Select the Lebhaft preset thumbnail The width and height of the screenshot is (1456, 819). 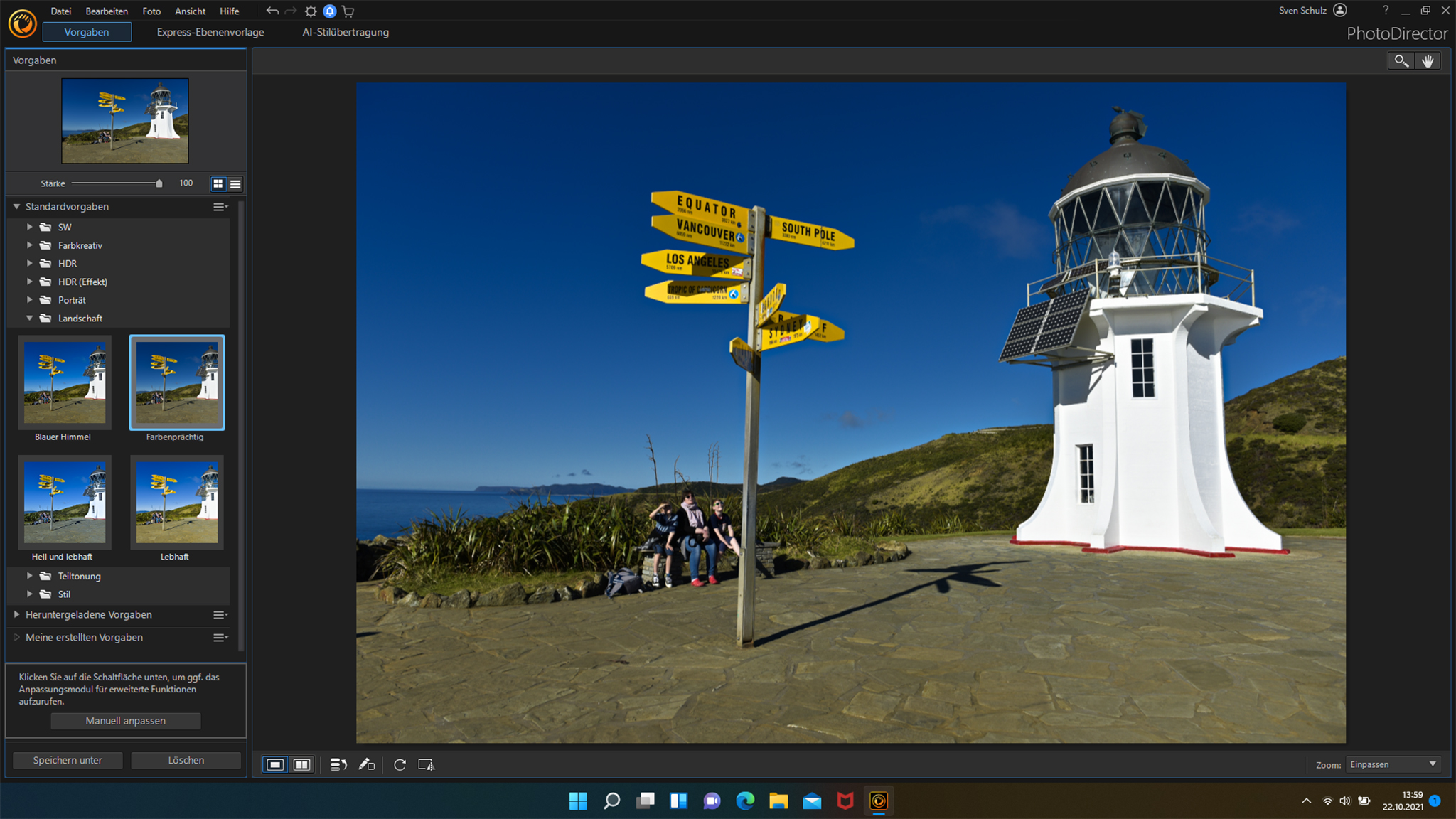point(176,503)
